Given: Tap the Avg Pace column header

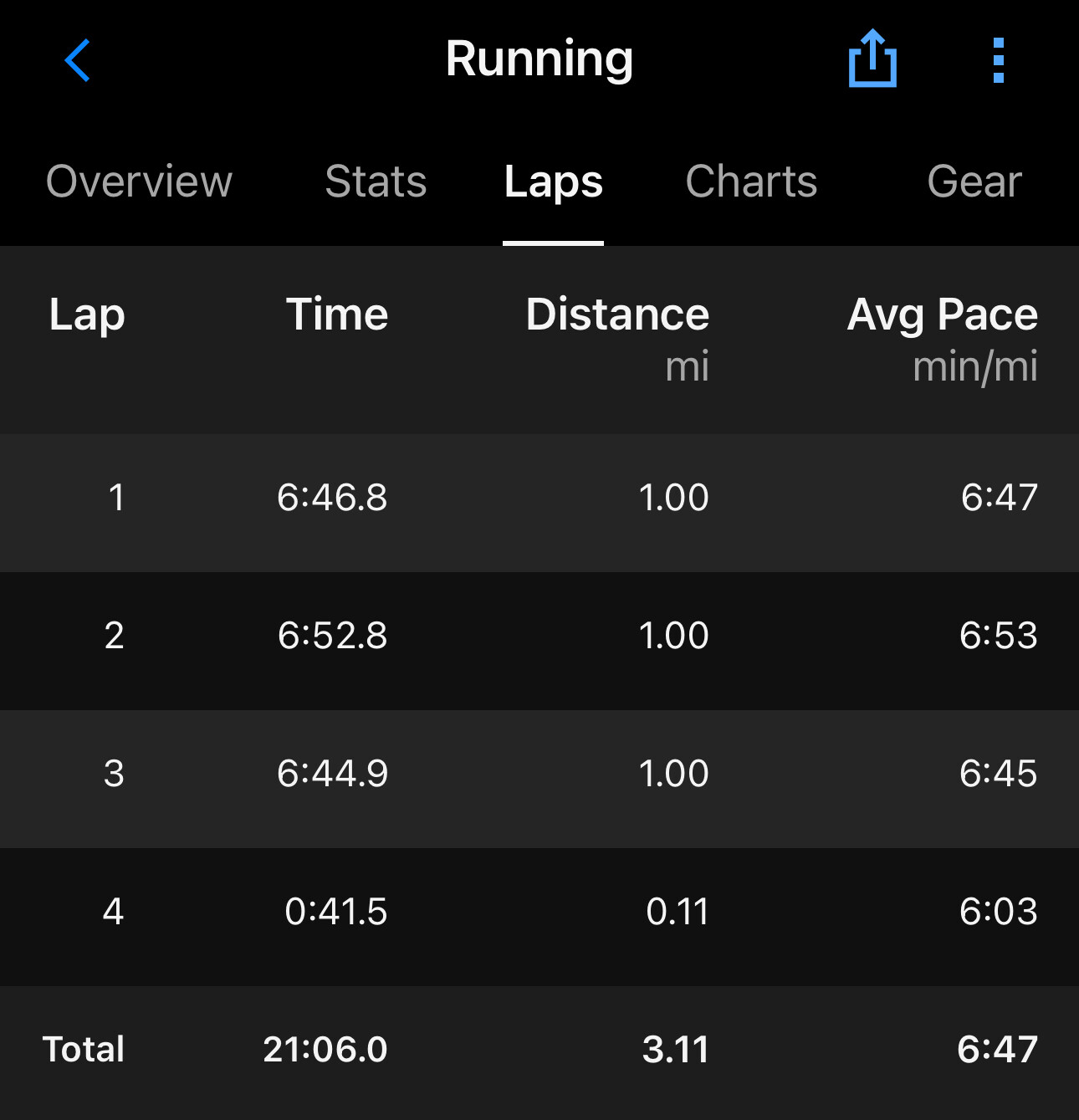Looking at the screenshot, I should (x=942, y=315).
